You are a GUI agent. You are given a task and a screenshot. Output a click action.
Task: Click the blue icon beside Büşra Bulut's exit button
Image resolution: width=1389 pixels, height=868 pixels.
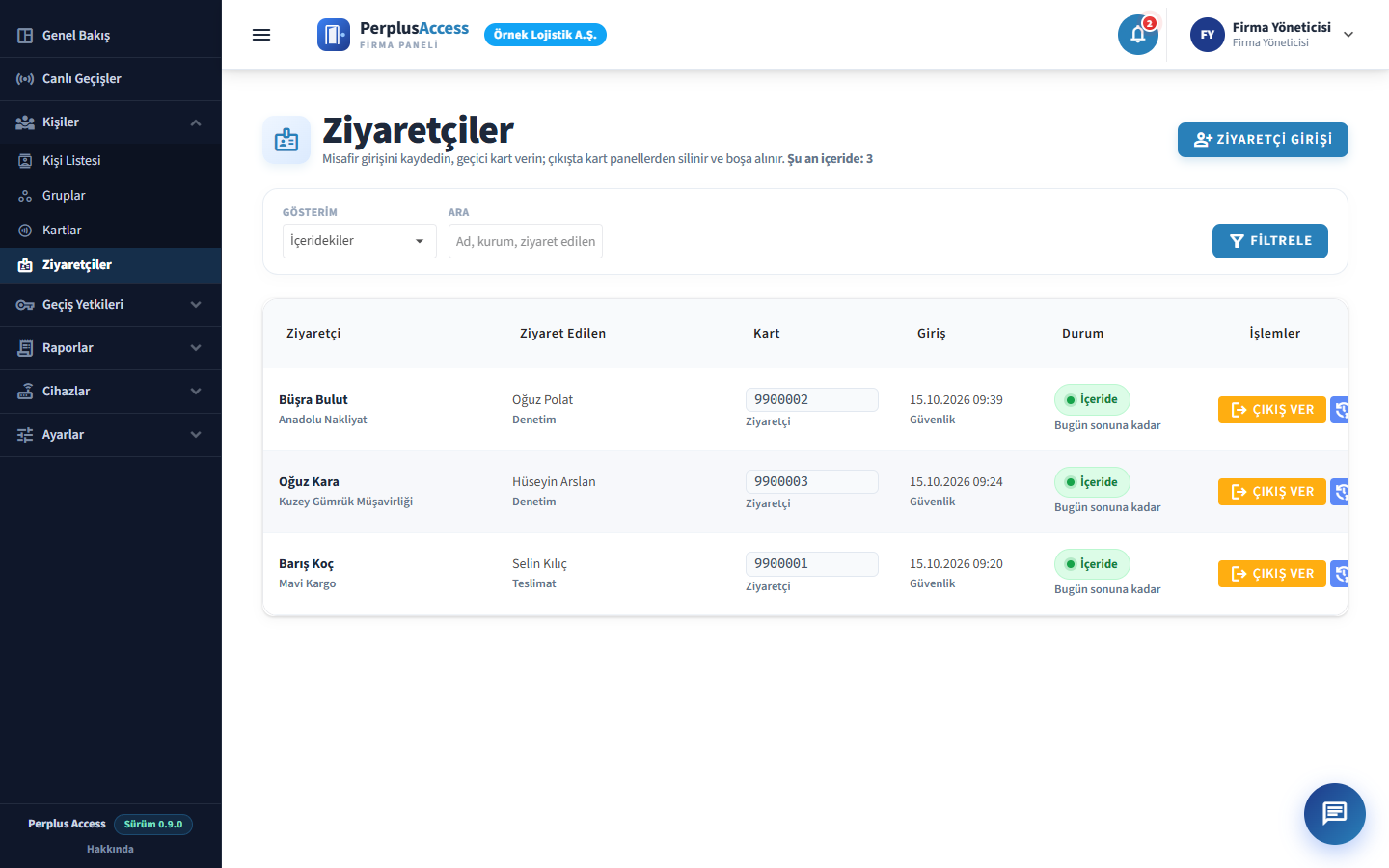[x=1339, y=410]
